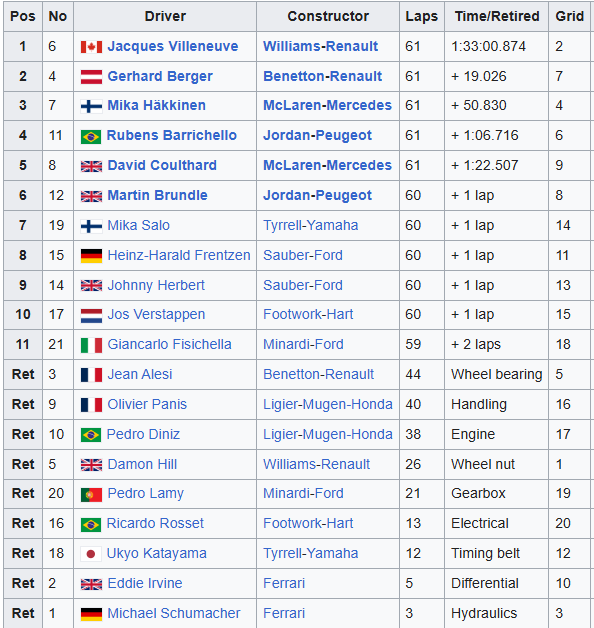Select the 'Wheel bearing' retirement cell
Viewport: 594px width, 628px height.
click(x=497, y=374)
